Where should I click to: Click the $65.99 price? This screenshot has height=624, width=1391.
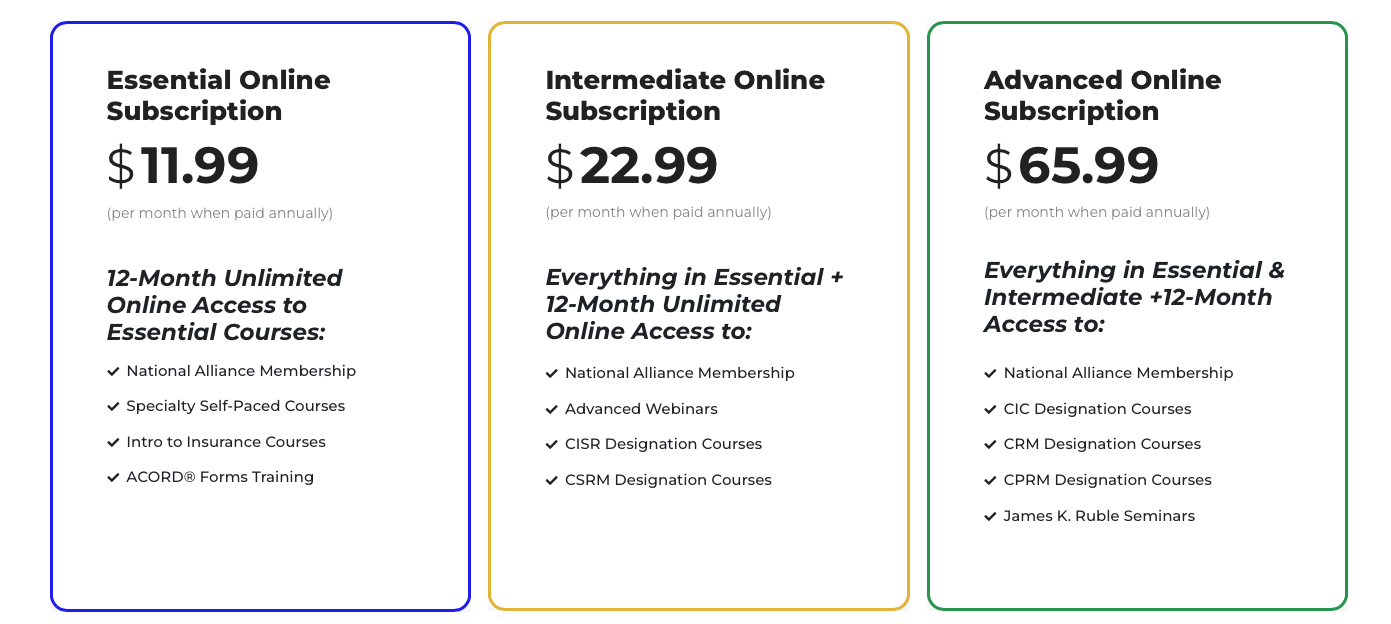click(1072, 166)
